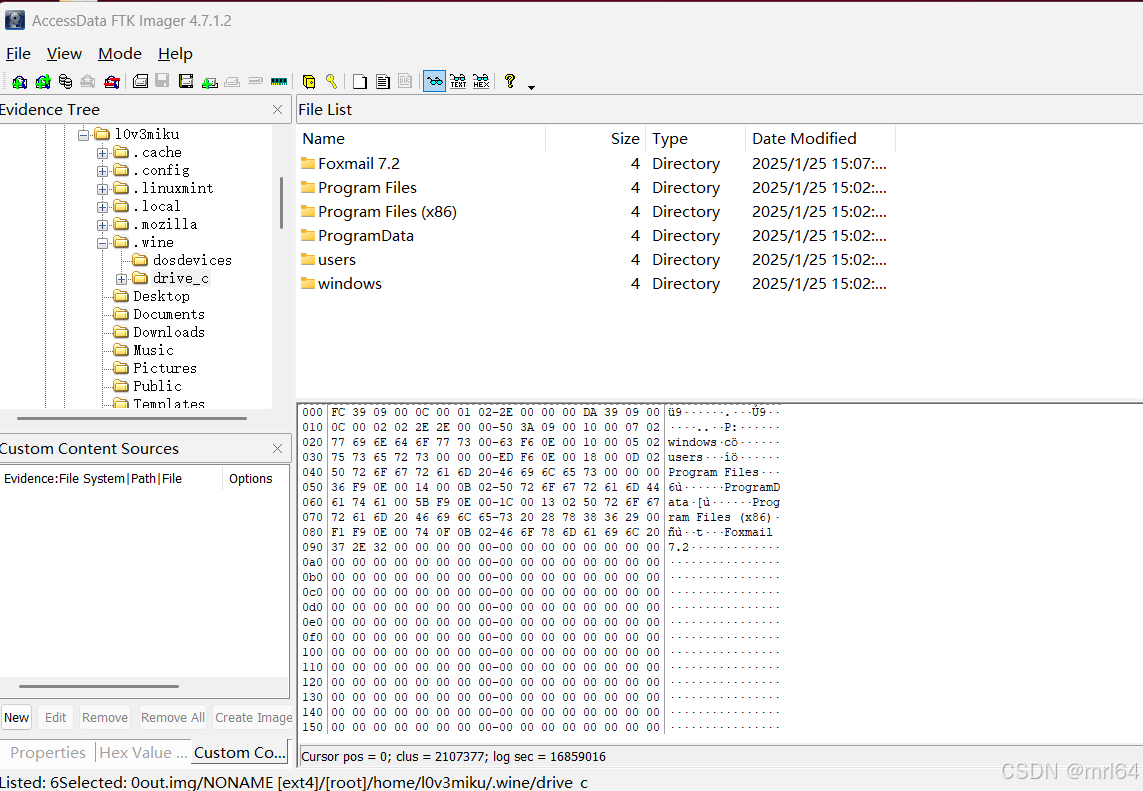Screen dimensions: 1143x791
Task: Click the Export Files blank page icon
Action: (359, 82)
